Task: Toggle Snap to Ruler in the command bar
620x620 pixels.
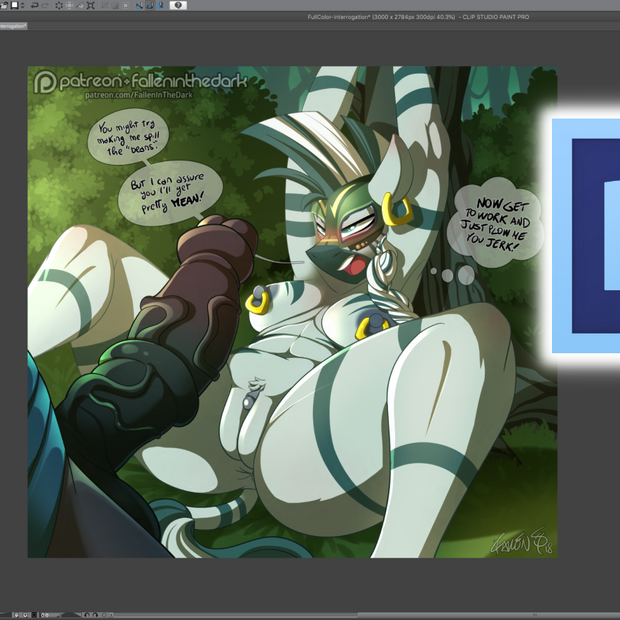Action: point(139,5)
